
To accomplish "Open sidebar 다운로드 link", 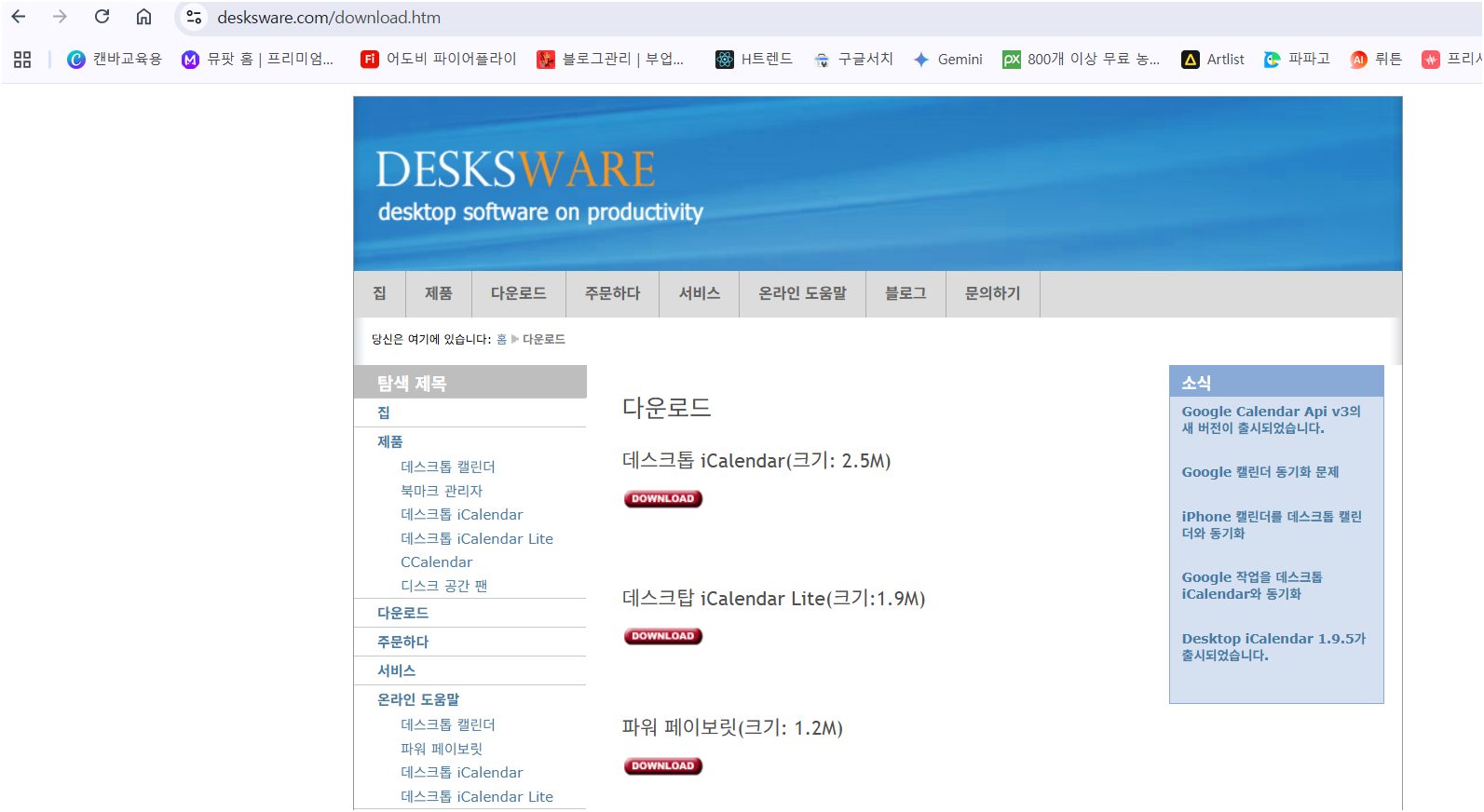I will 403,613.
